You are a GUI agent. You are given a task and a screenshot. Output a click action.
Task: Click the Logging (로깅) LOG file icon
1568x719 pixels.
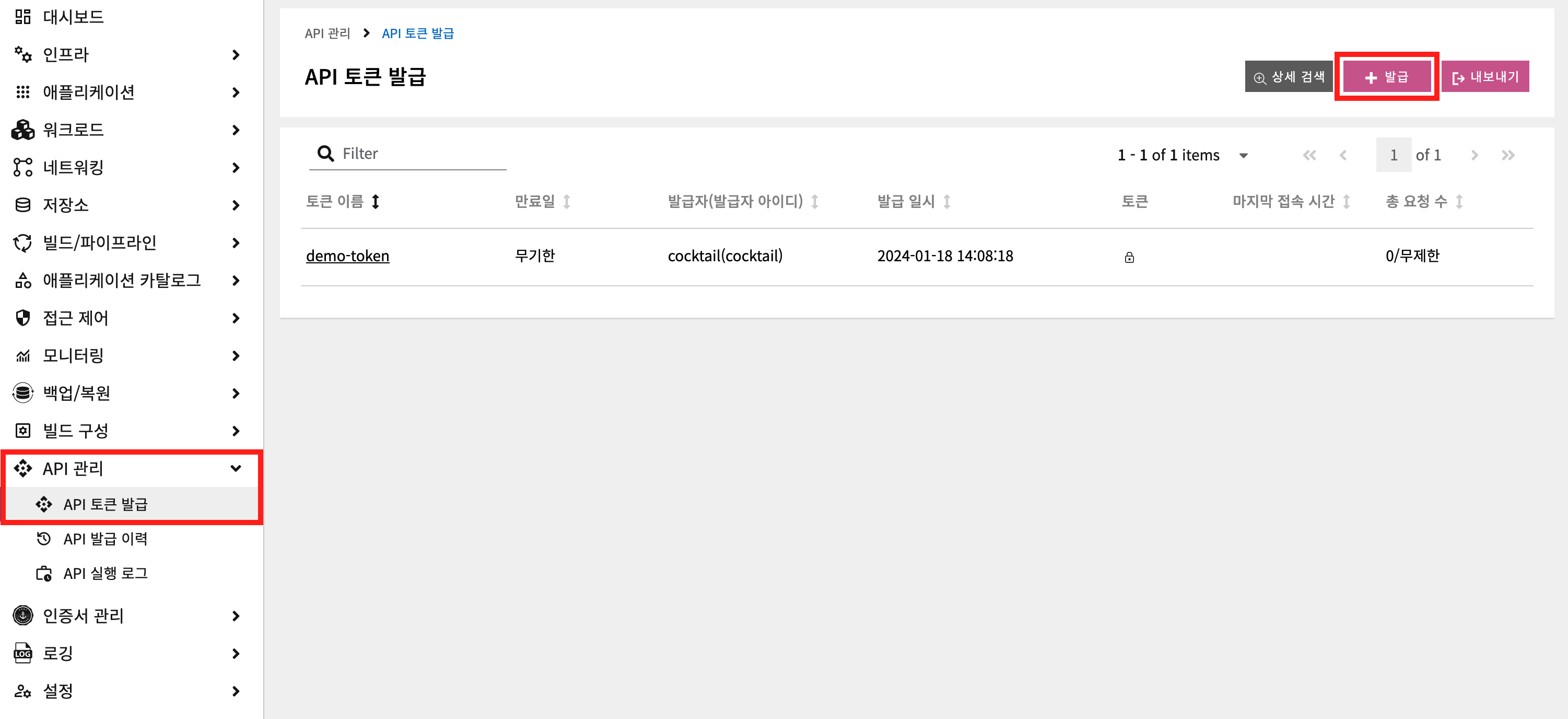tap(22, 653)
